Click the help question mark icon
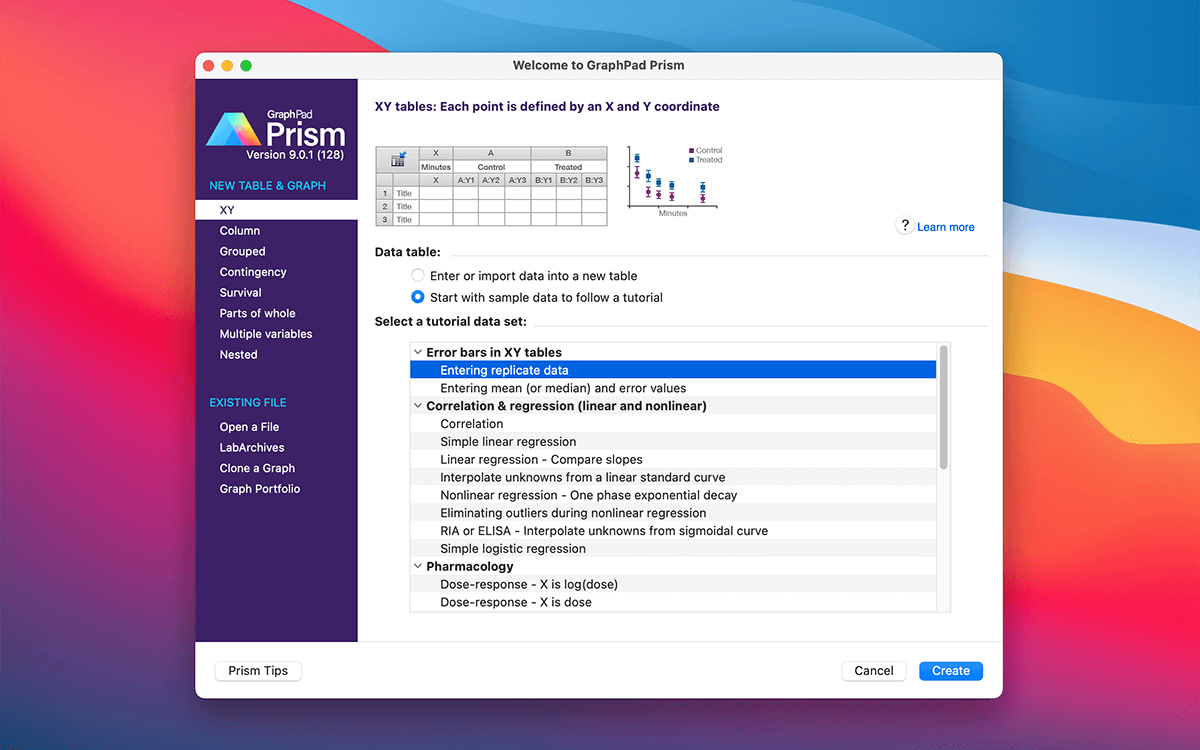Viewport: 1200px width, 750px height. [x=904, y=226]
